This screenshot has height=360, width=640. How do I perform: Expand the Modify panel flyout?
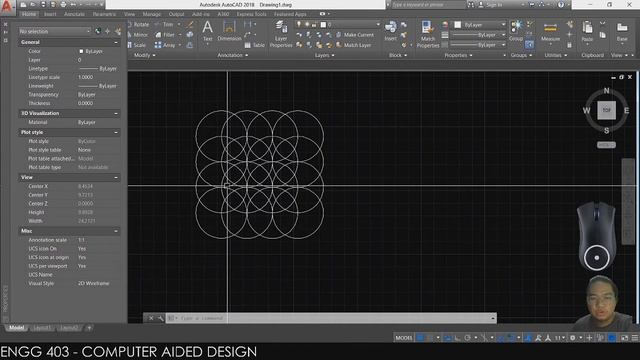145,55
